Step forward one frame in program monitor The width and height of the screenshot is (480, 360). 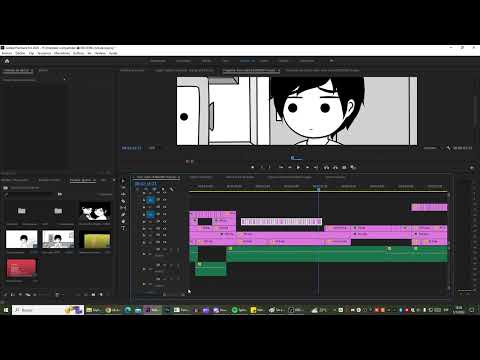(307, 167)
